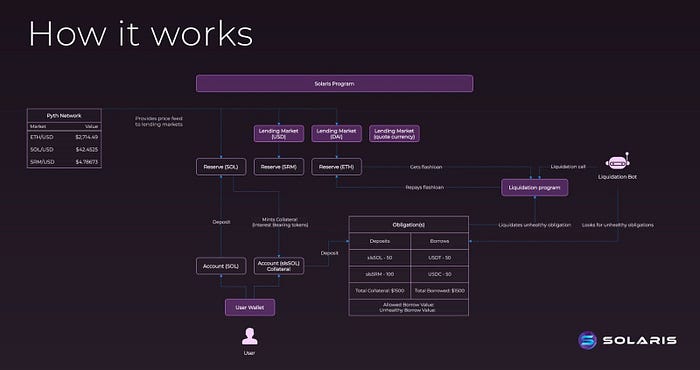
Task: Click the 'Liquidation Bot' caption
Action: [617, 177]
